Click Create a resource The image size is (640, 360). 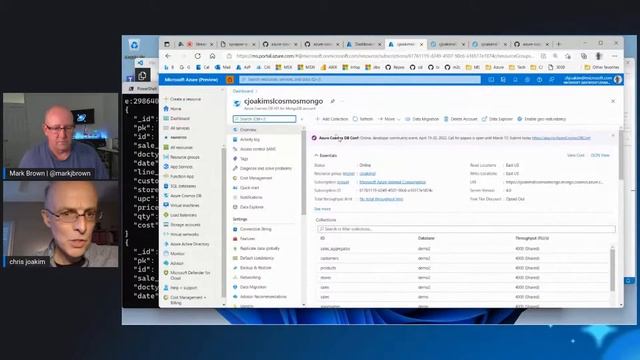185,99
